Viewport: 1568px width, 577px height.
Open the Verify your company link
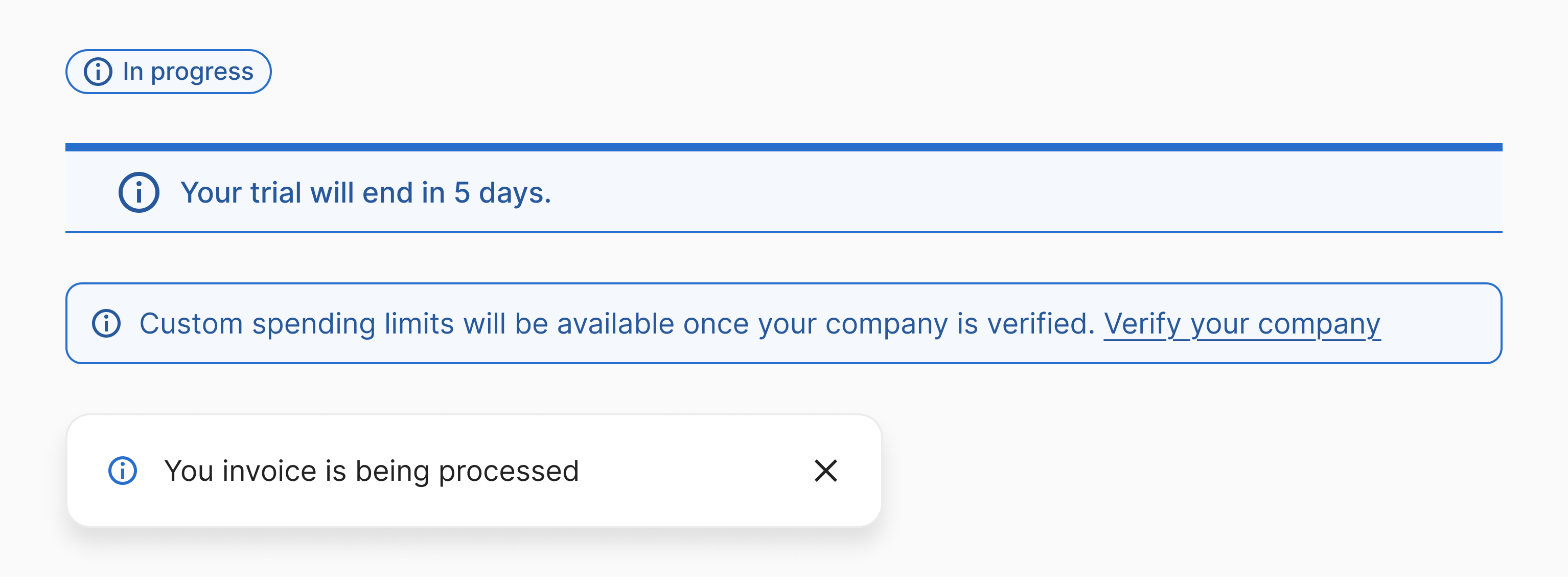pos(1241,323)
